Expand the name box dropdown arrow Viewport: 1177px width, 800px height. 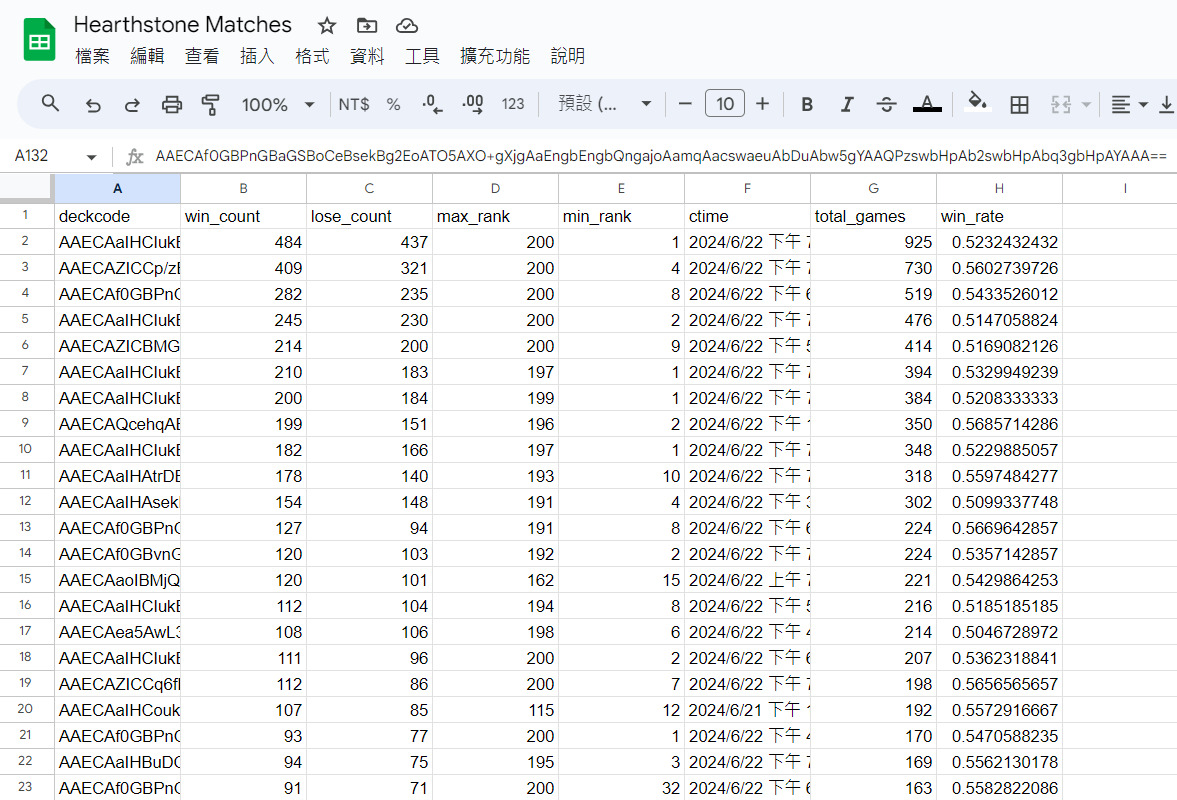[x=92, y=157]
